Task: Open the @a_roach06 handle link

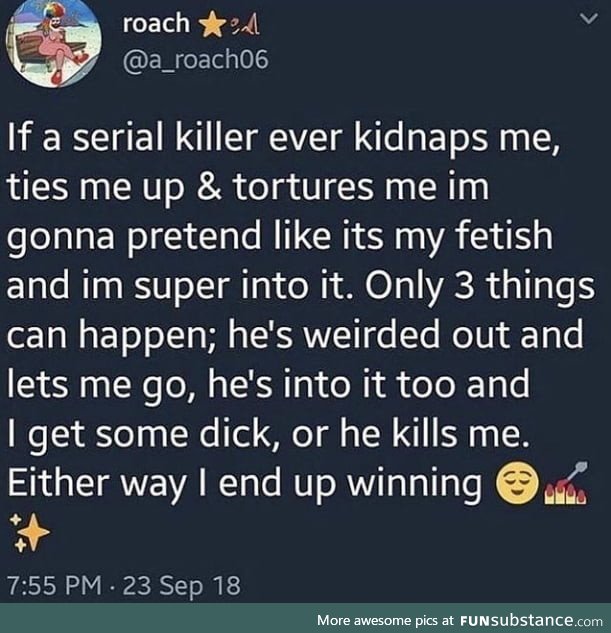Action: (x=195, y=60)
